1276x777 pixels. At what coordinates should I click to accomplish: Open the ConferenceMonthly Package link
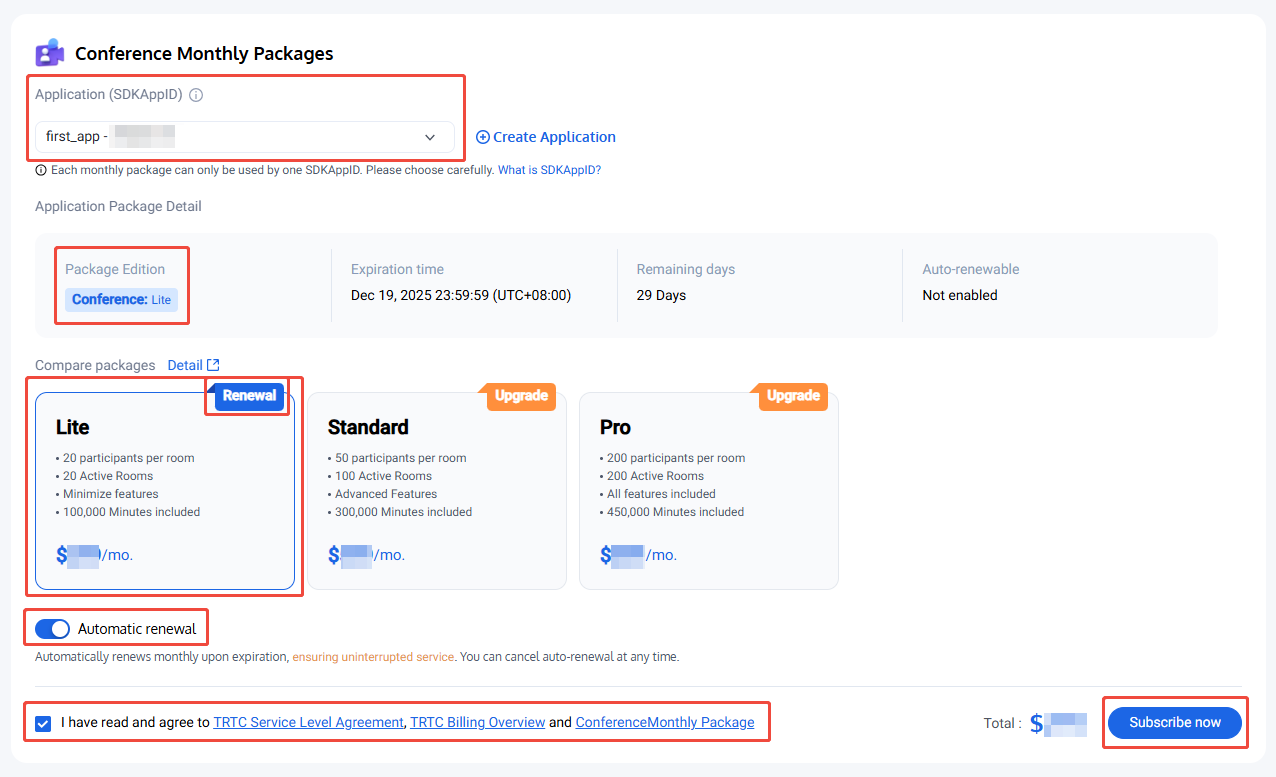[x=664, y=722]
